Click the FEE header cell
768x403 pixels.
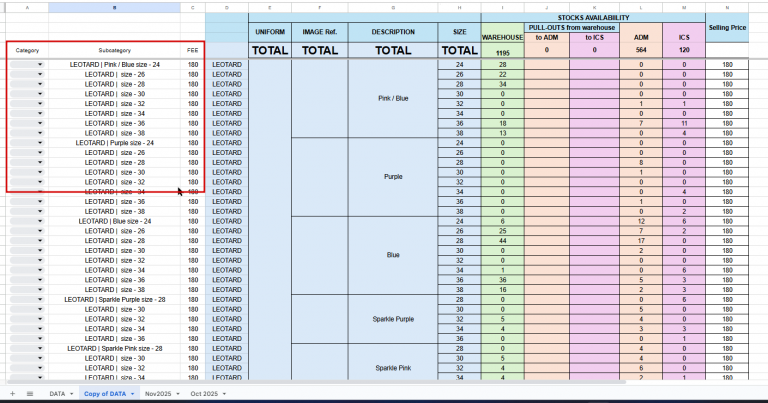pyautogui.click(x=193, y=50)
